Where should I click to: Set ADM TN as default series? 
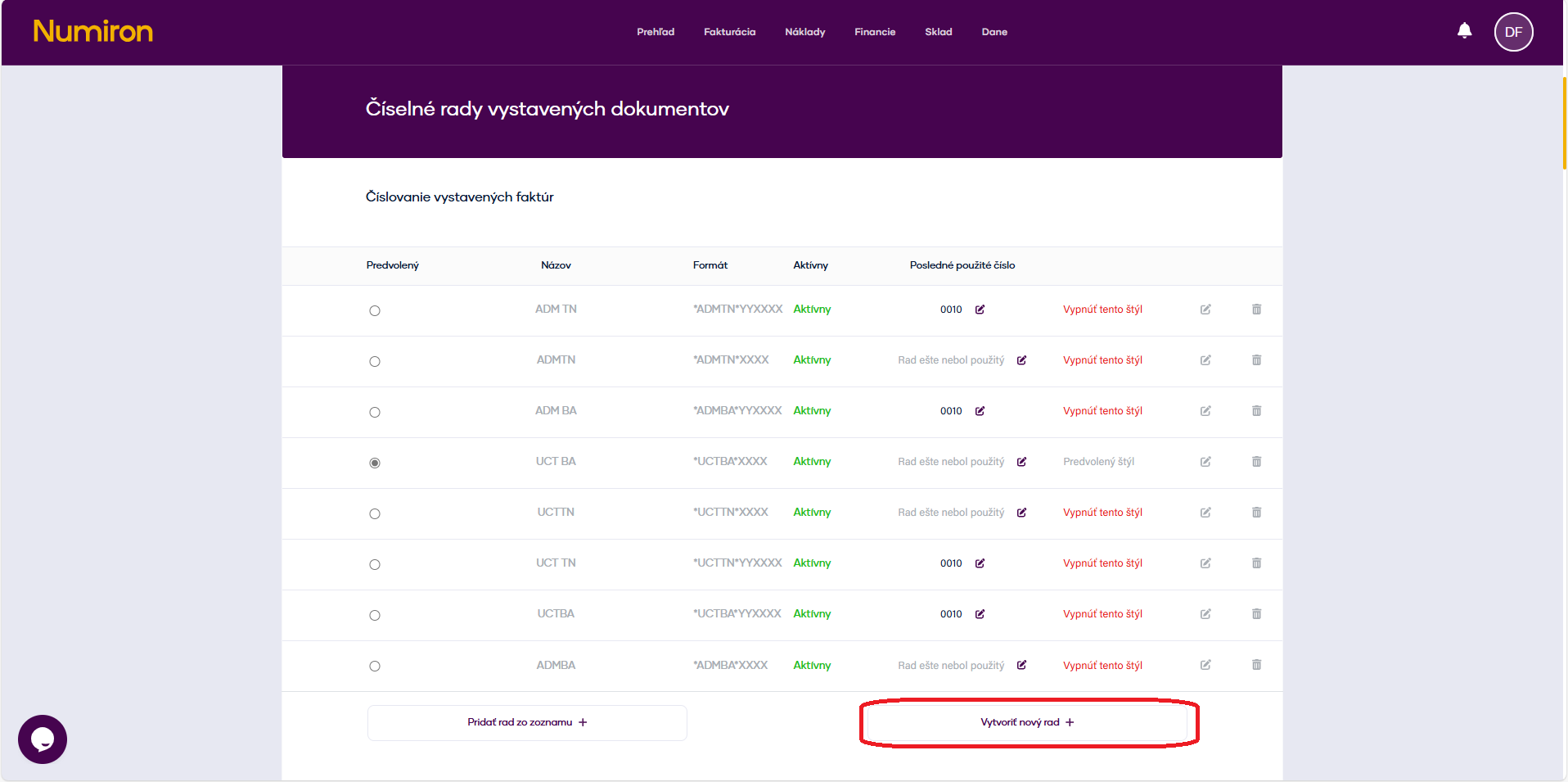point(375,310)
